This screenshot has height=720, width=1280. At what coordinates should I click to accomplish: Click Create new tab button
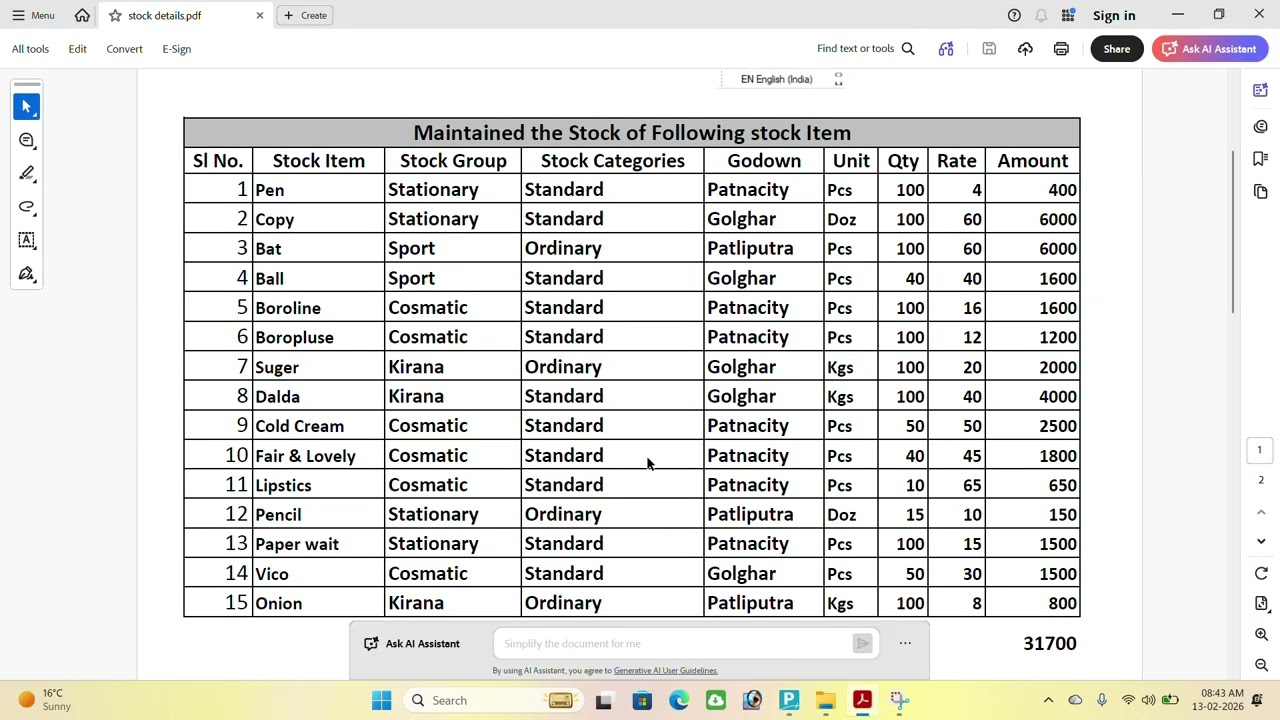pos(305,15)
